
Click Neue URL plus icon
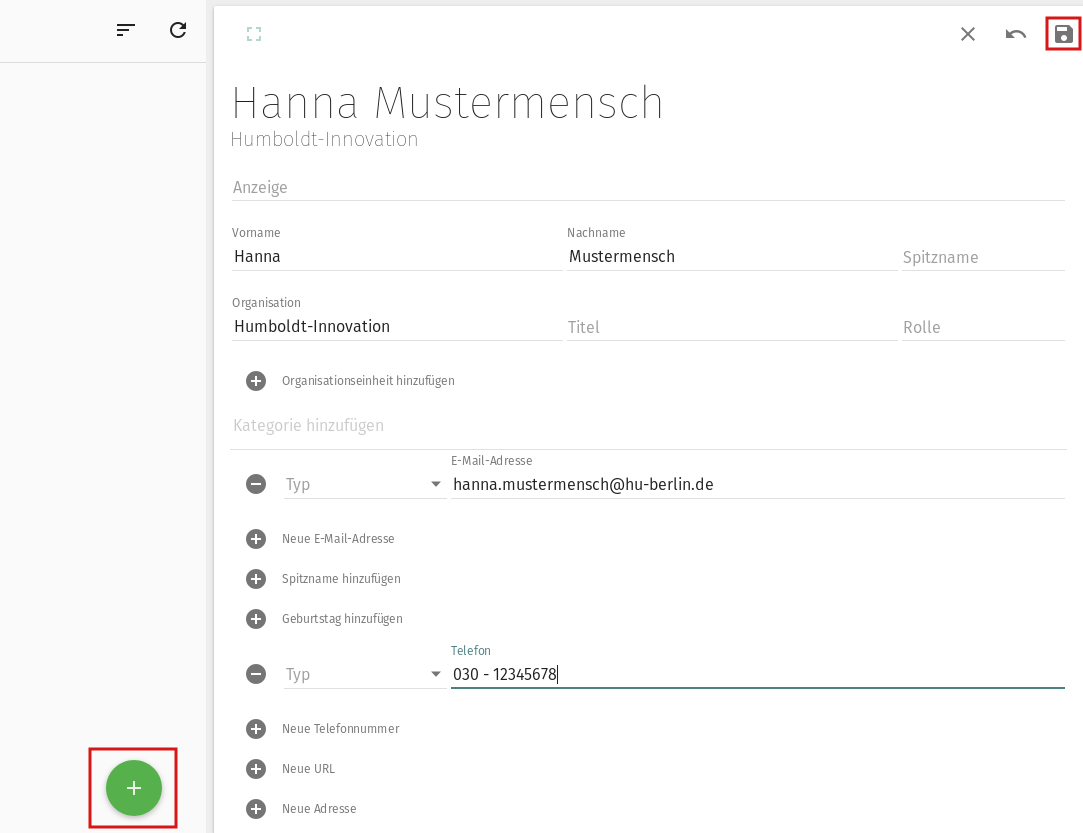(256, 769)
